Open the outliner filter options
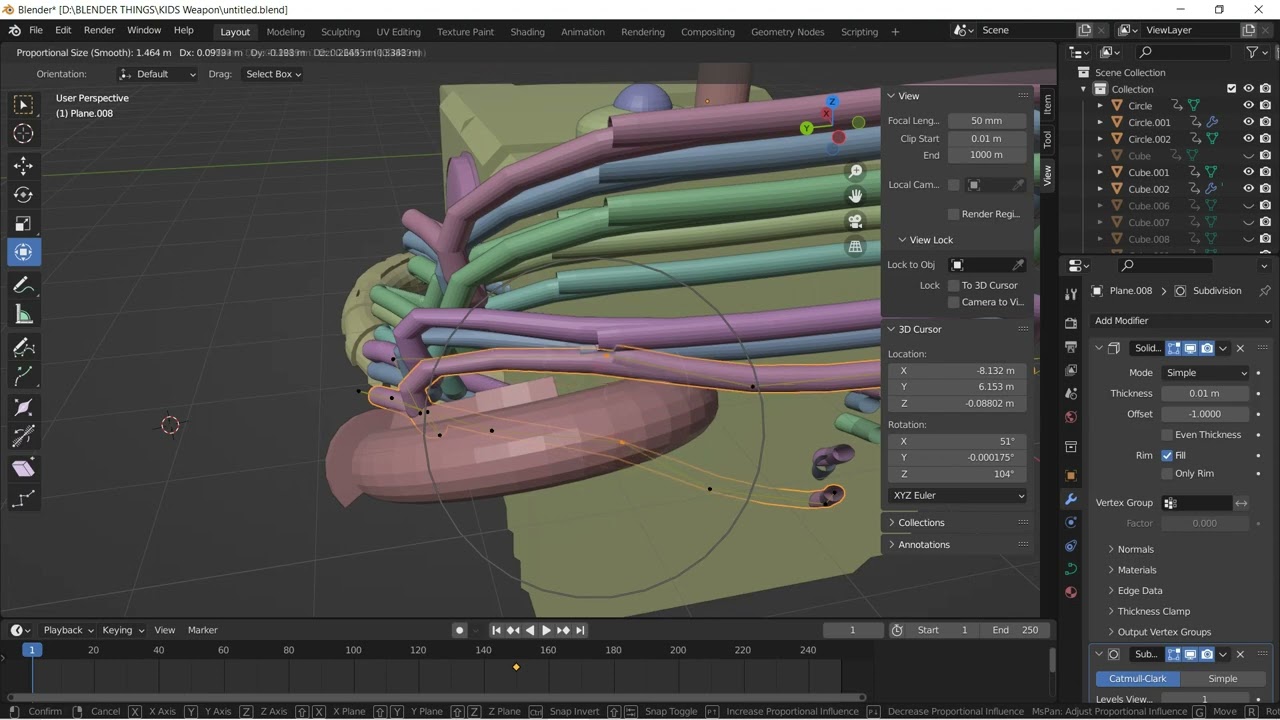The height and width of the screenshot is (720, 1280). click(1255, 52)
